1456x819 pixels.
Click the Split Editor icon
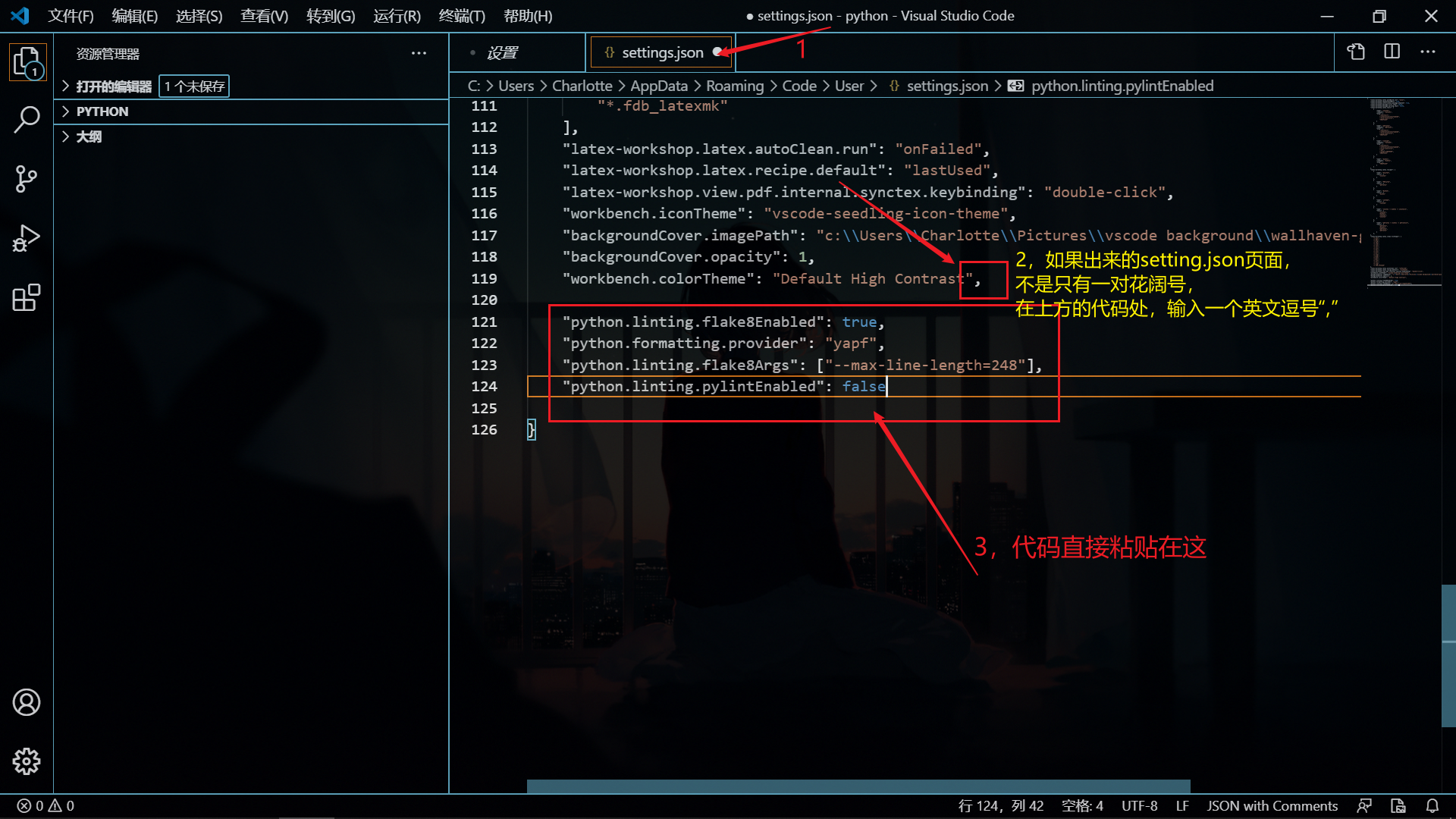(x=1392, y=52)
